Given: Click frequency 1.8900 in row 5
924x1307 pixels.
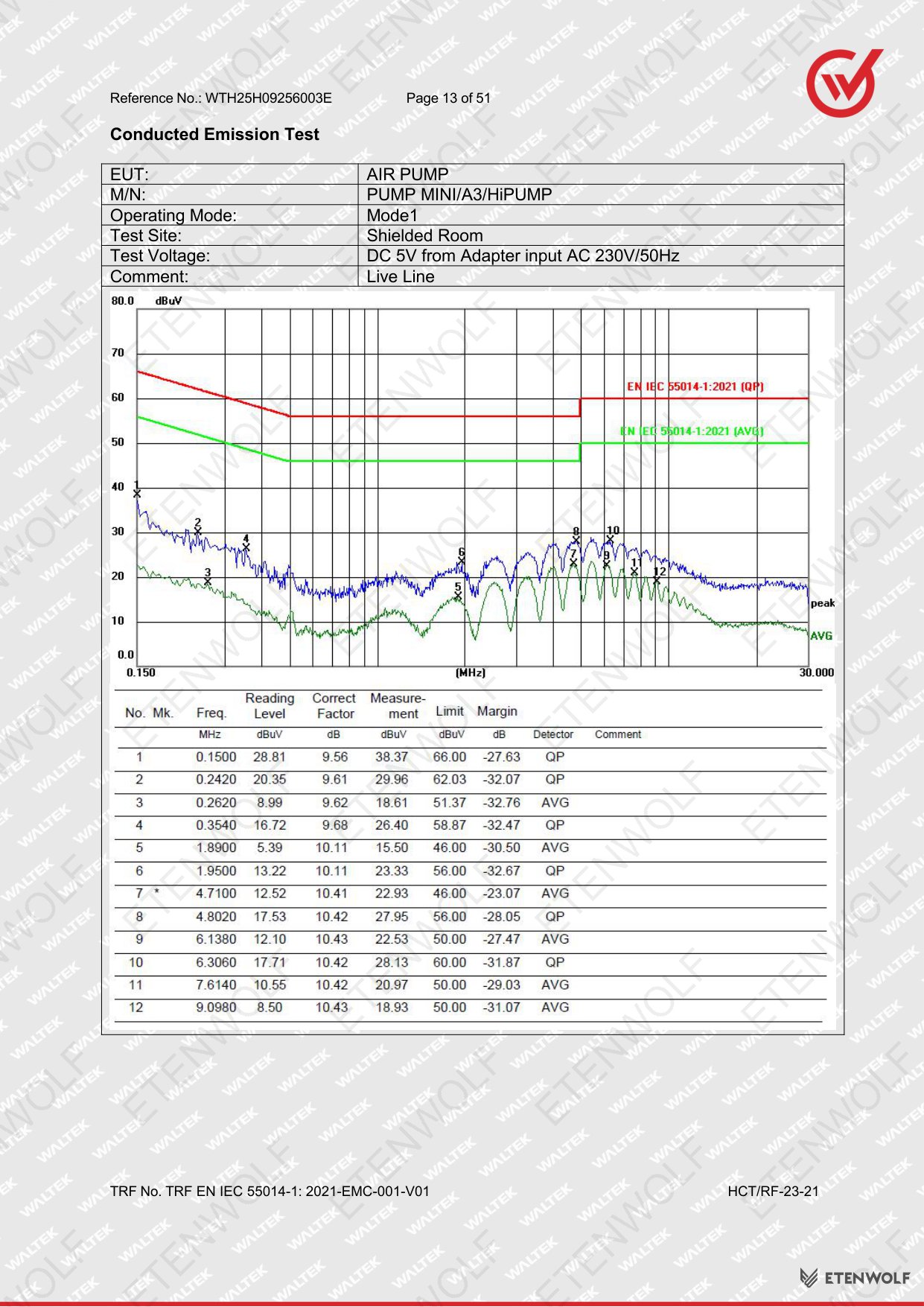Looking at the screenshot, I should pos(216,848).
